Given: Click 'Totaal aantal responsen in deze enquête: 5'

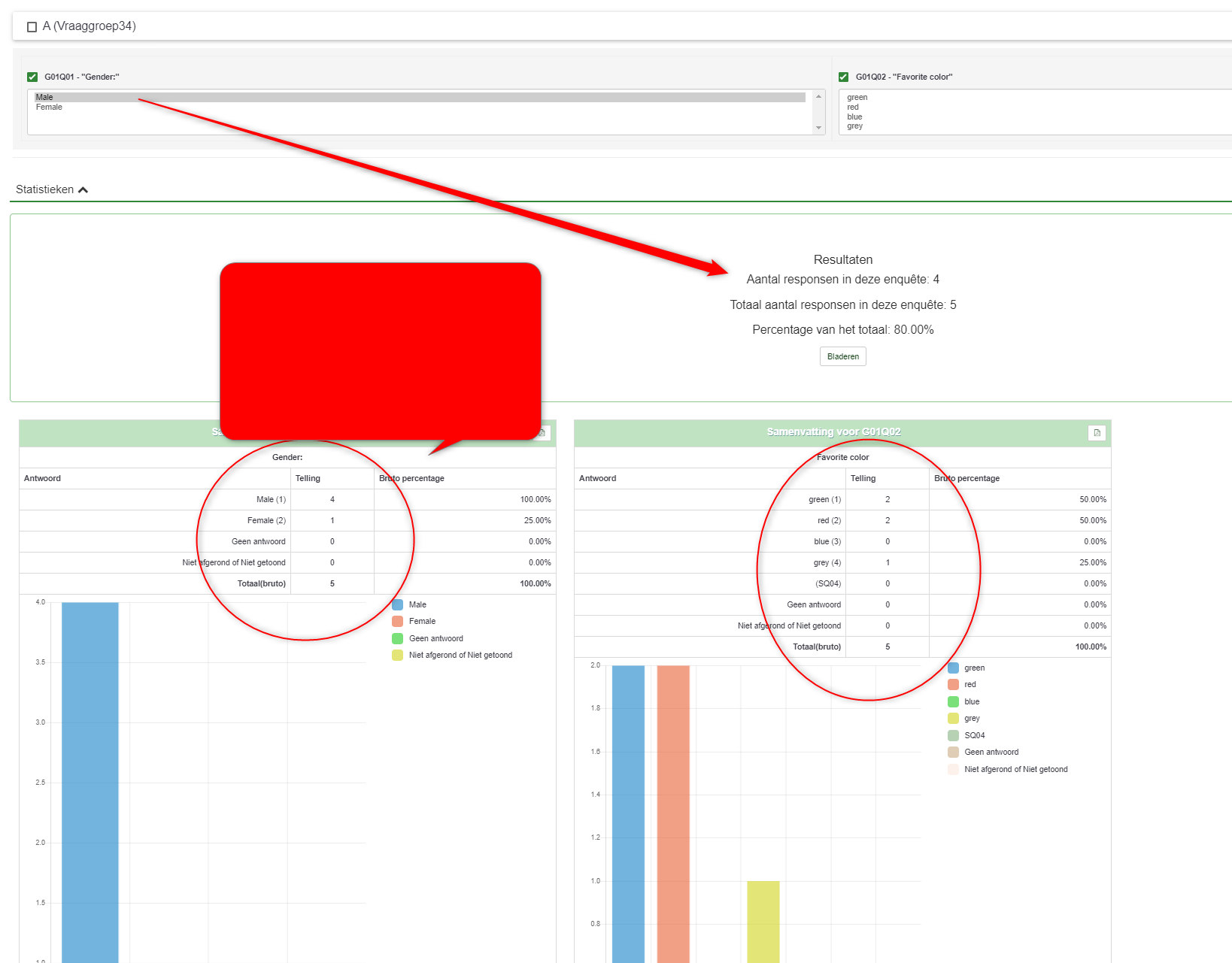Looking at the screenshot, I should [x=843, y=304].
